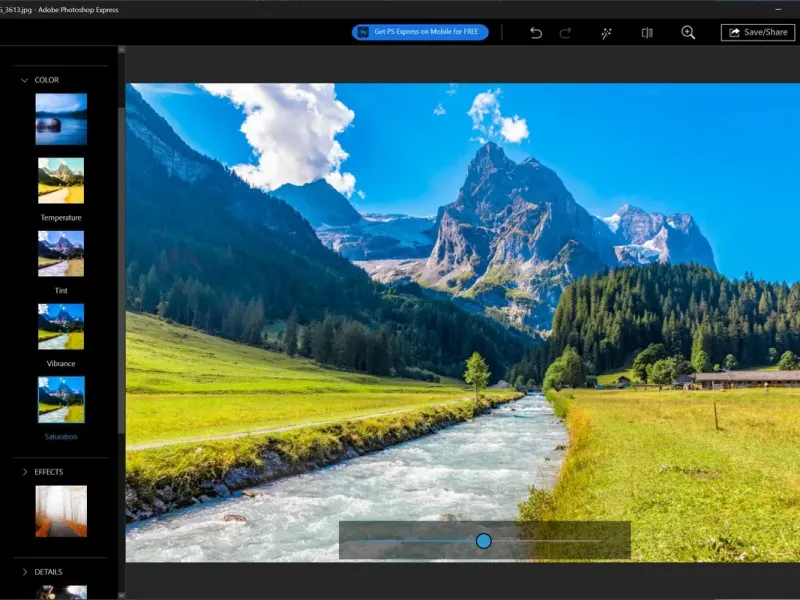Select the Vibrance adjustment thumbnail
This screenshot has height=600, width=800.
pyautogui.click(x=61, y=327)
